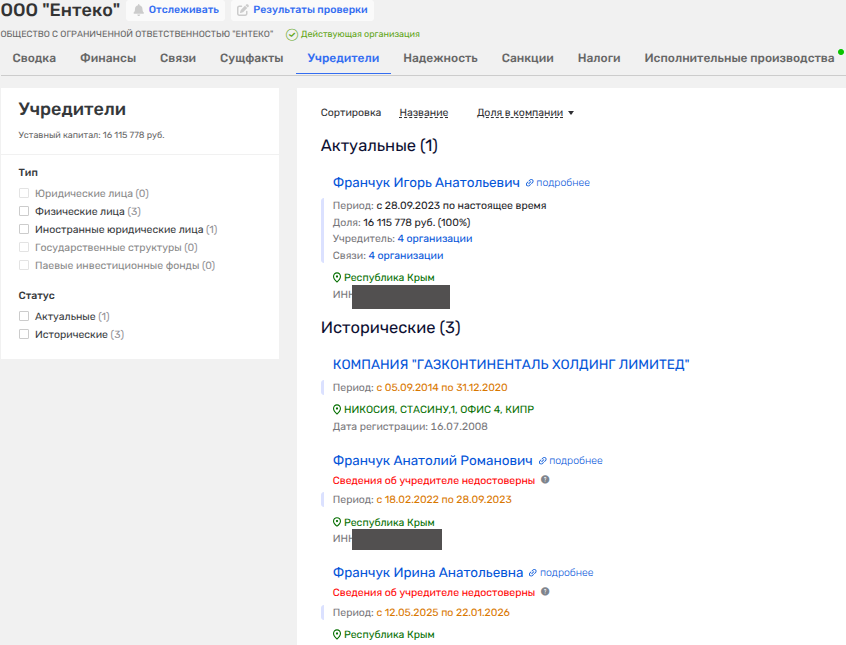Click the period с 18.02.2022 по 28.09.2023
The height and width of the screenshot is (645, 846).
tap(444, 500)
